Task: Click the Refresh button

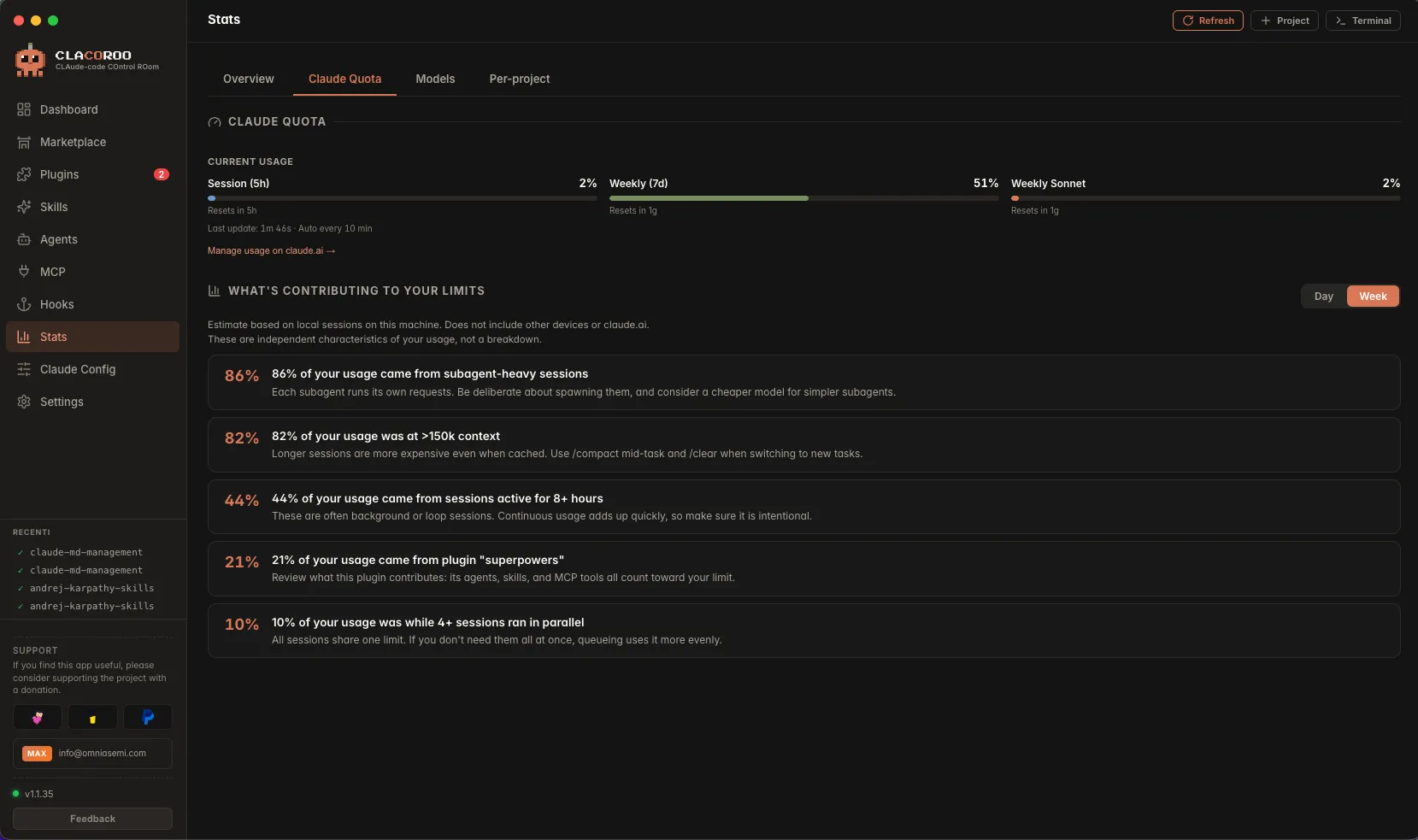Action: [x=1208, y=21]
